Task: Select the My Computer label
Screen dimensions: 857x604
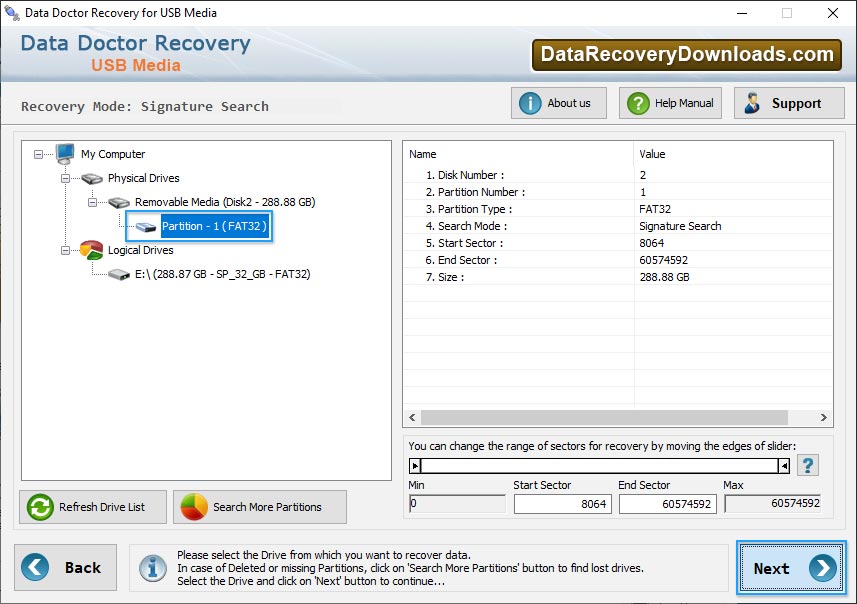Action: pos(113,154)
